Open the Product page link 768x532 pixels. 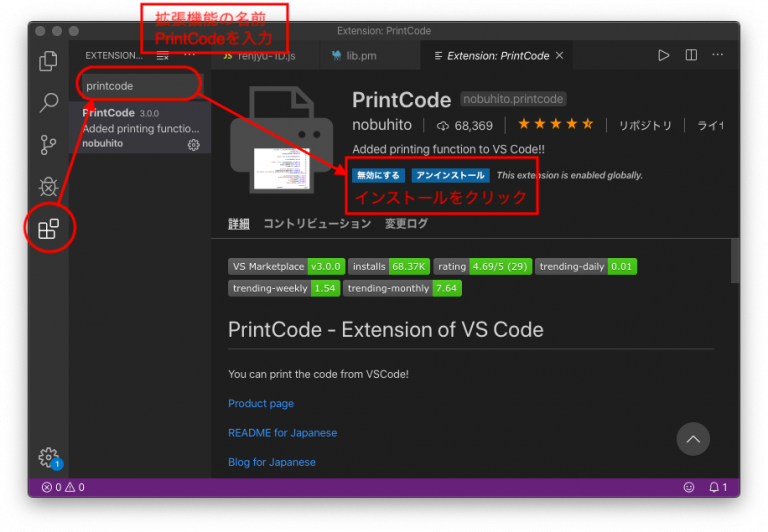[x=261, y=404]
